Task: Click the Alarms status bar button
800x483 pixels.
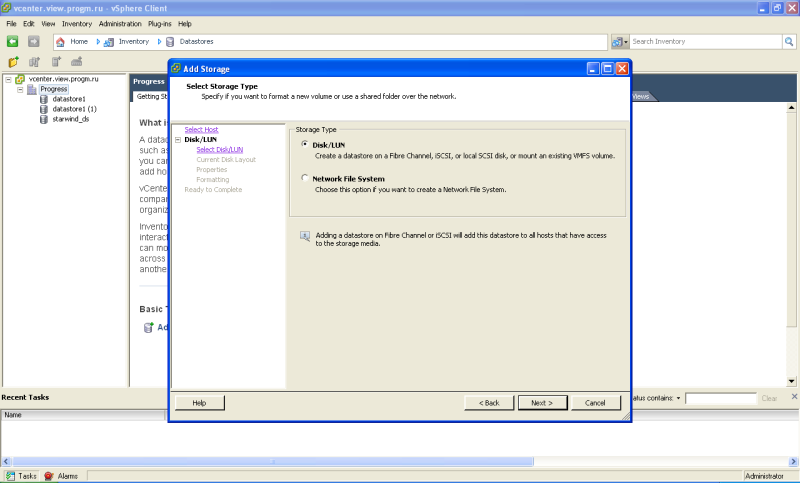Action: tap(61, 476)
